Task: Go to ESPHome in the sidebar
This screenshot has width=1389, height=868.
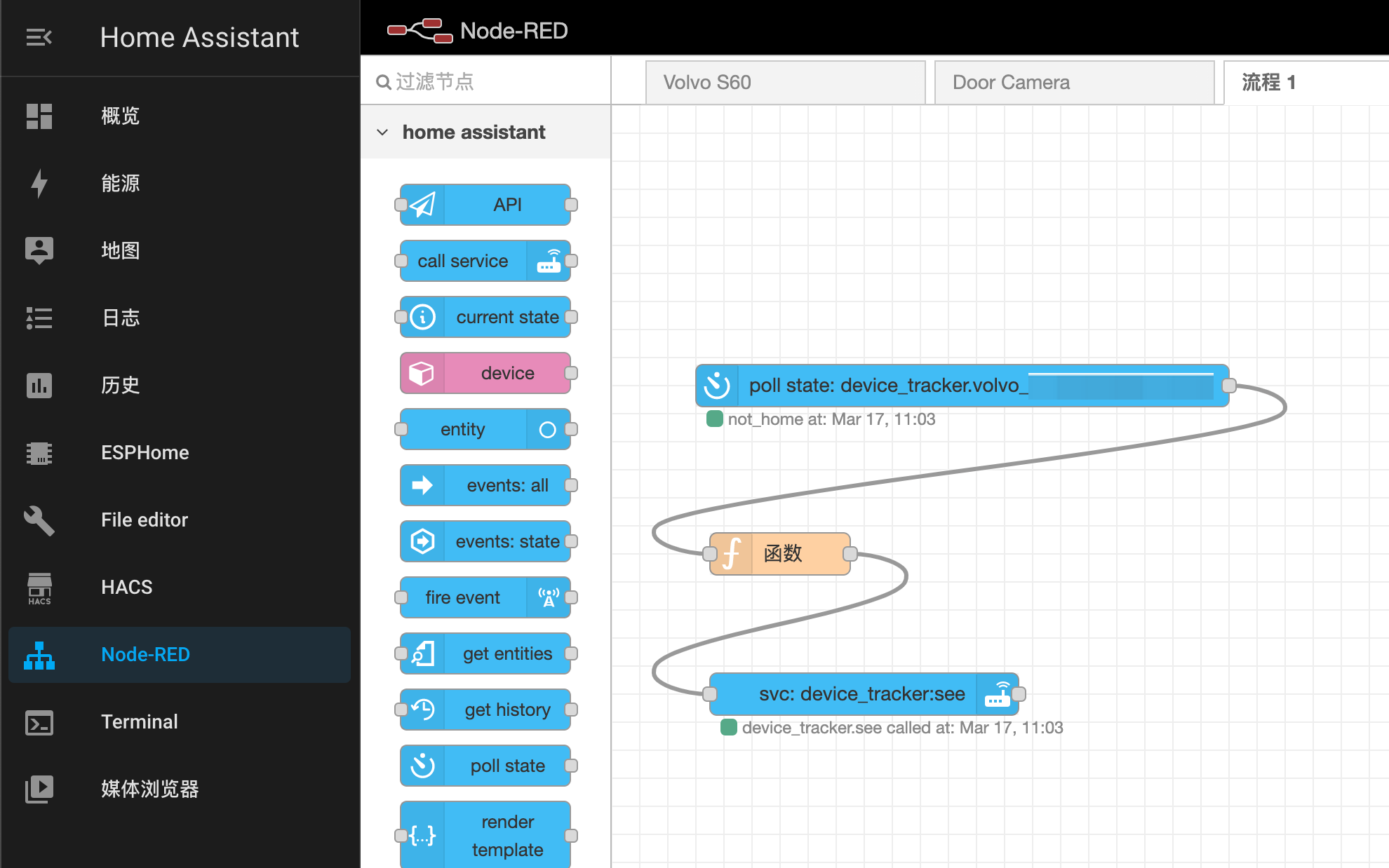Action: (180, 453)
